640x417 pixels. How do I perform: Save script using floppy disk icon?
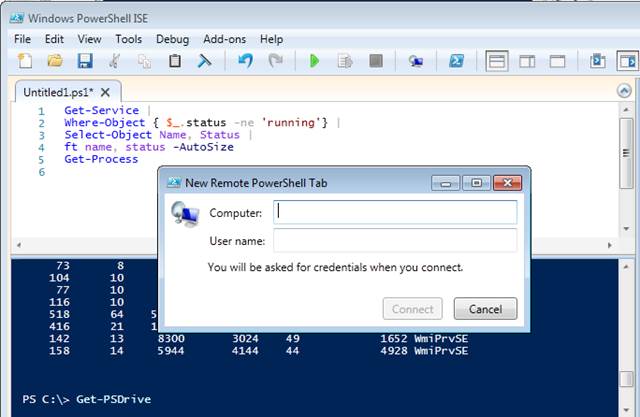[85, 61]
